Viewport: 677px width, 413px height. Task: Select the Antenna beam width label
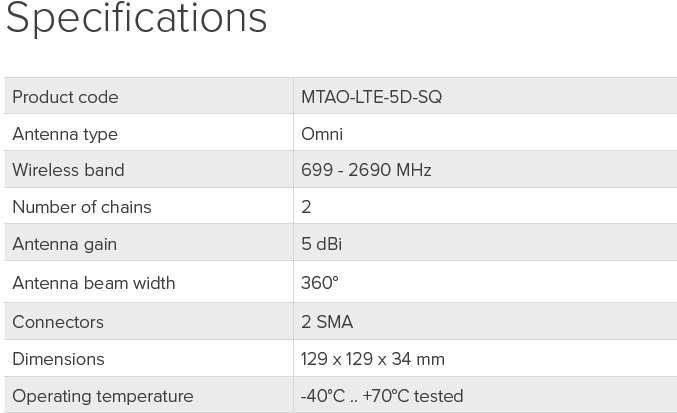click(94, 283)
